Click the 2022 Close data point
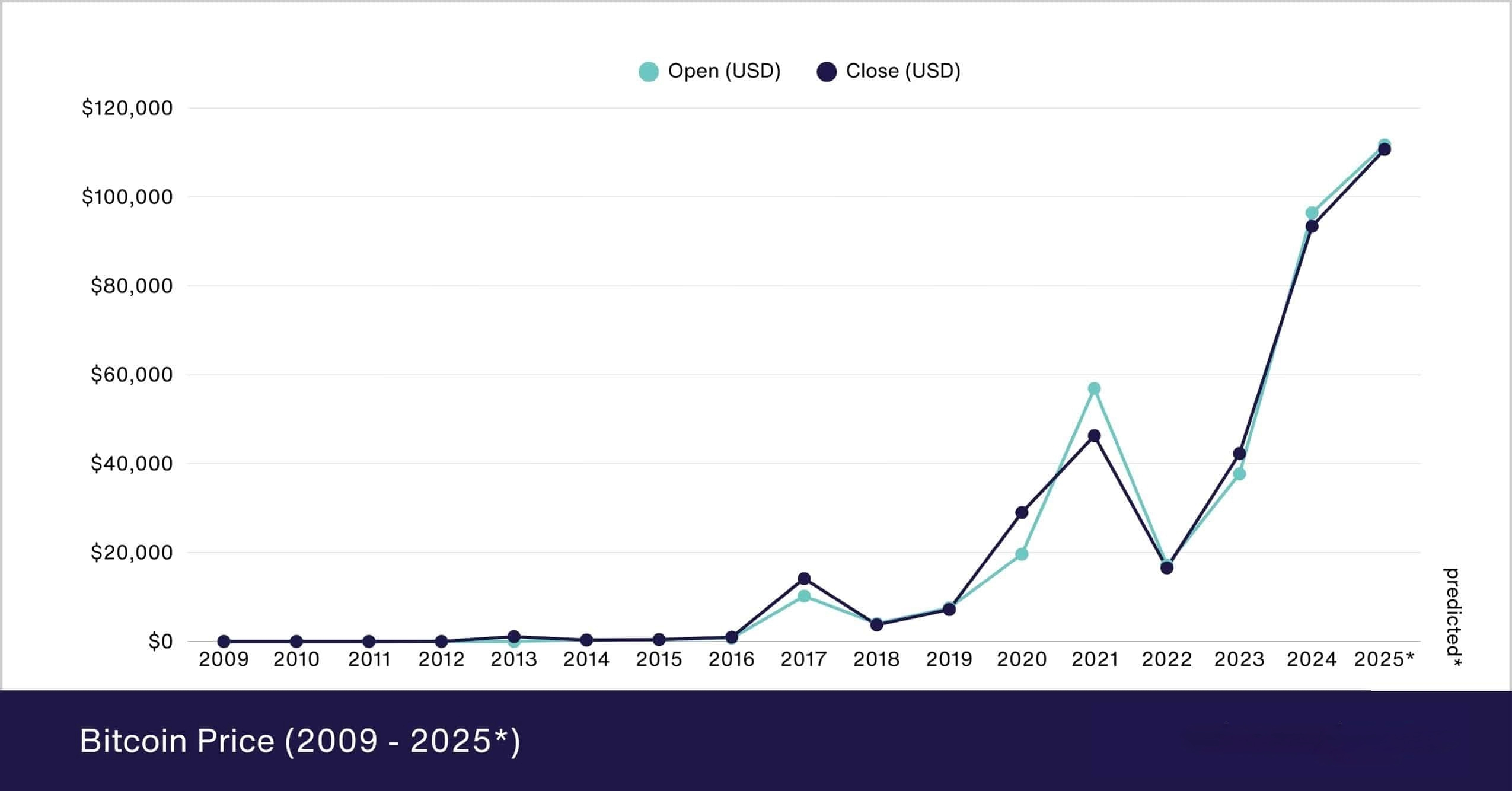The width and height of the screenshot is (1512, 791). click(x=1167, y=568)
